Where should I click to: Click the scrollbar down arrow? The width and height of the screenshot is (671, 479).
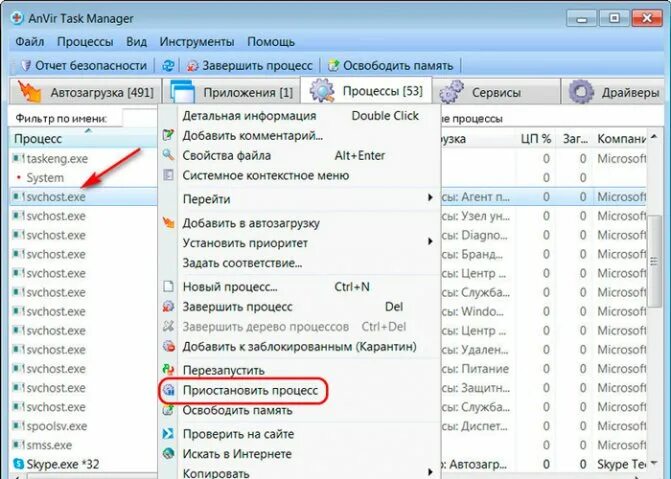tap(654, 463)
